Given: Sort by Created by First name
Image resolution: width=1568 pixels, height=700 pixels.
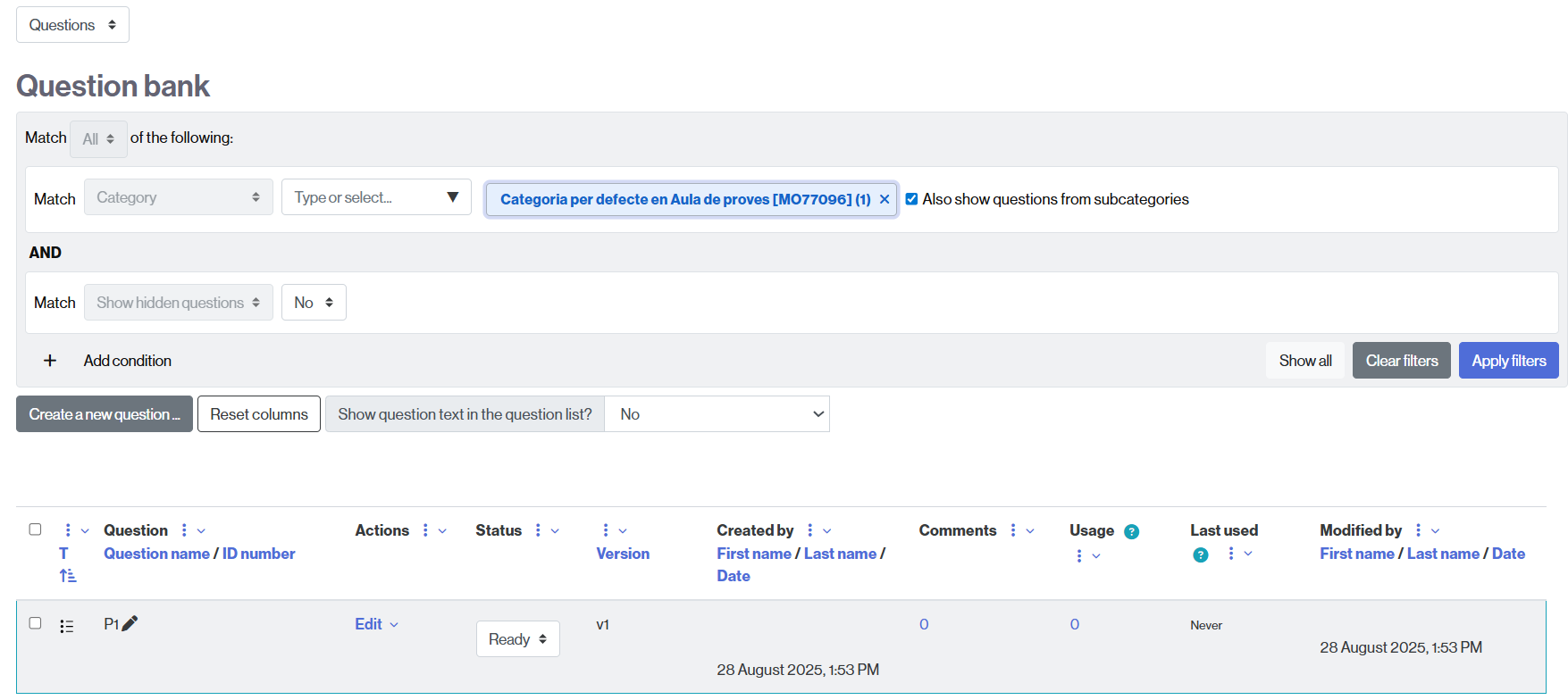Looking at the screenshot, I should pos(753,554).
